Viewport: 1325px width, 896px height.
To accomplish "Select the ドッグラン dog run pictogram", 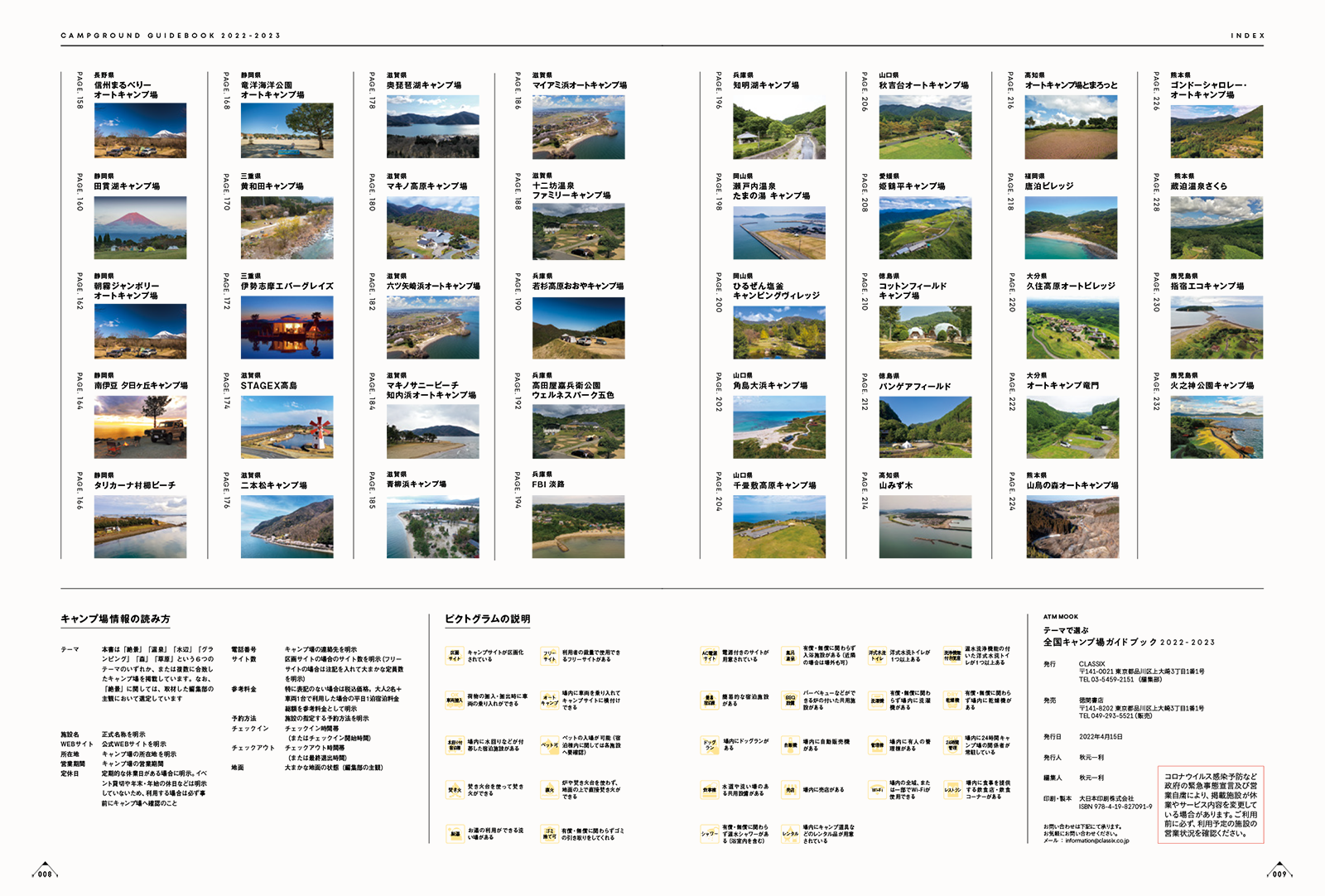I will coord(709,745).
